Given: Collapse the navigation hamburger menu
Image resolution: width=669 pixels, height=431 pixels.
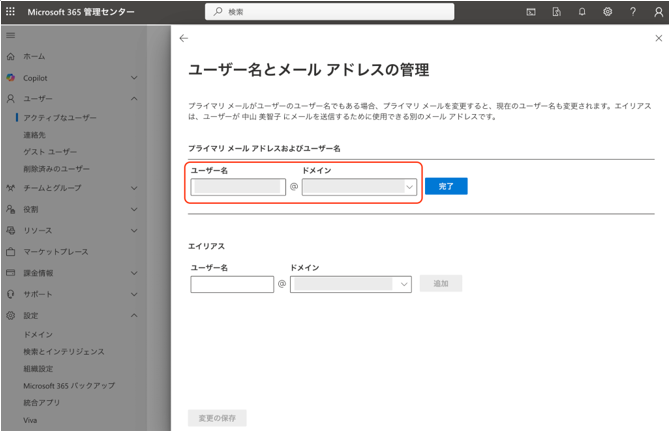Looking at the screenshot, I should click(x=11, y=35).
